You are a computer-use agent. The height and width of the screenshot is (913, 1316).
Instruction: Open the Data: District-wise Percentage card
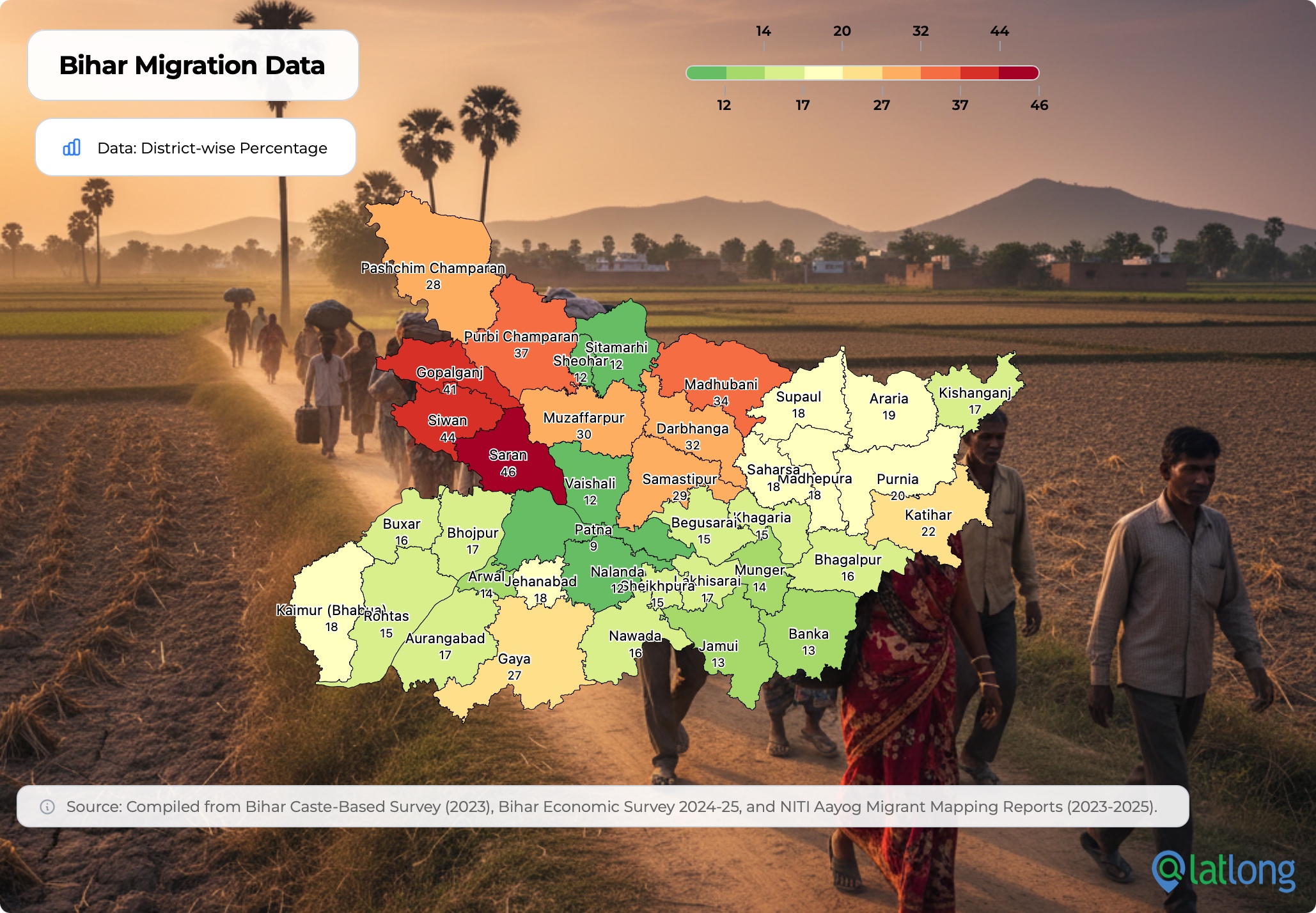196,148
